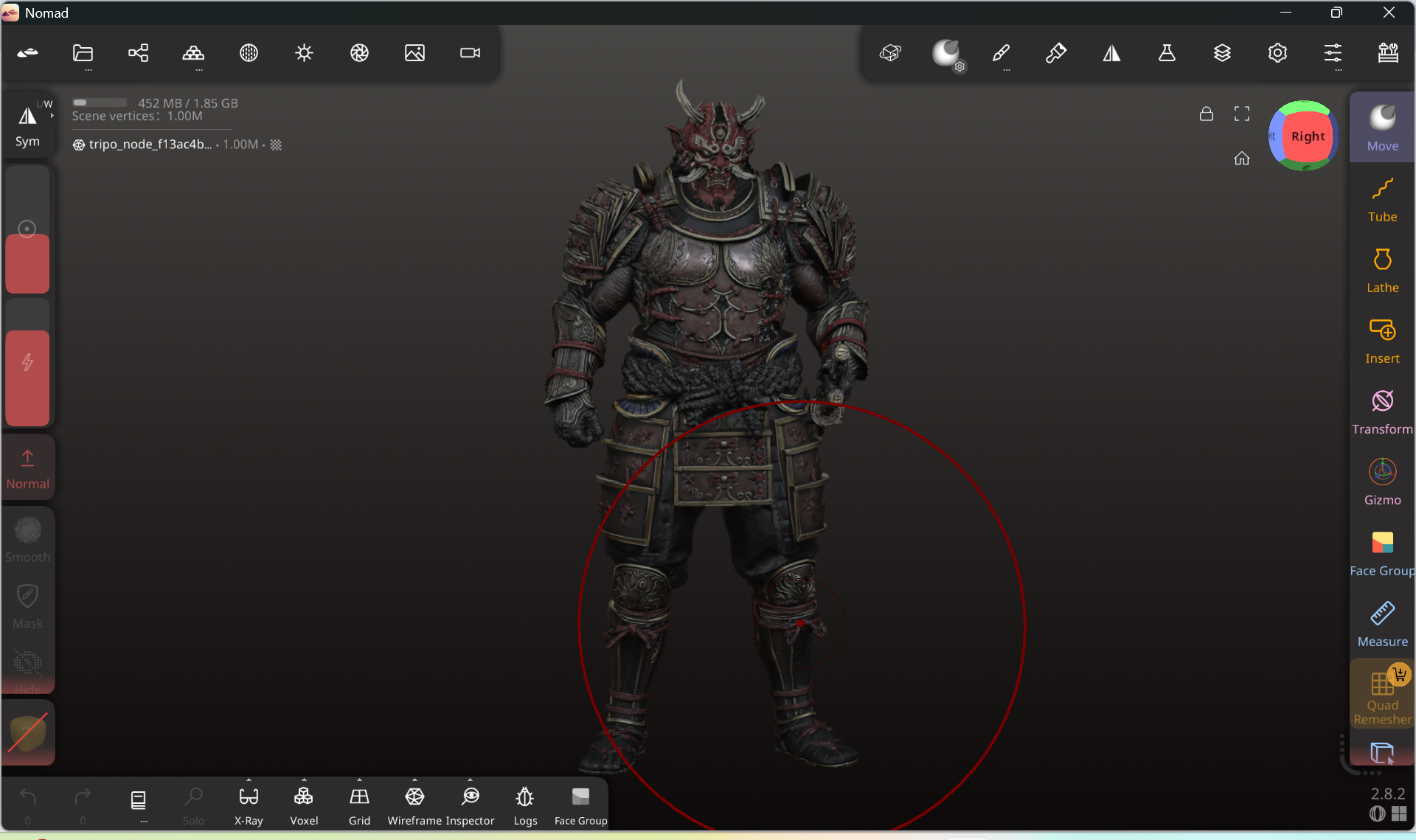Select the Tube tool

click(x=1382, y=199)
